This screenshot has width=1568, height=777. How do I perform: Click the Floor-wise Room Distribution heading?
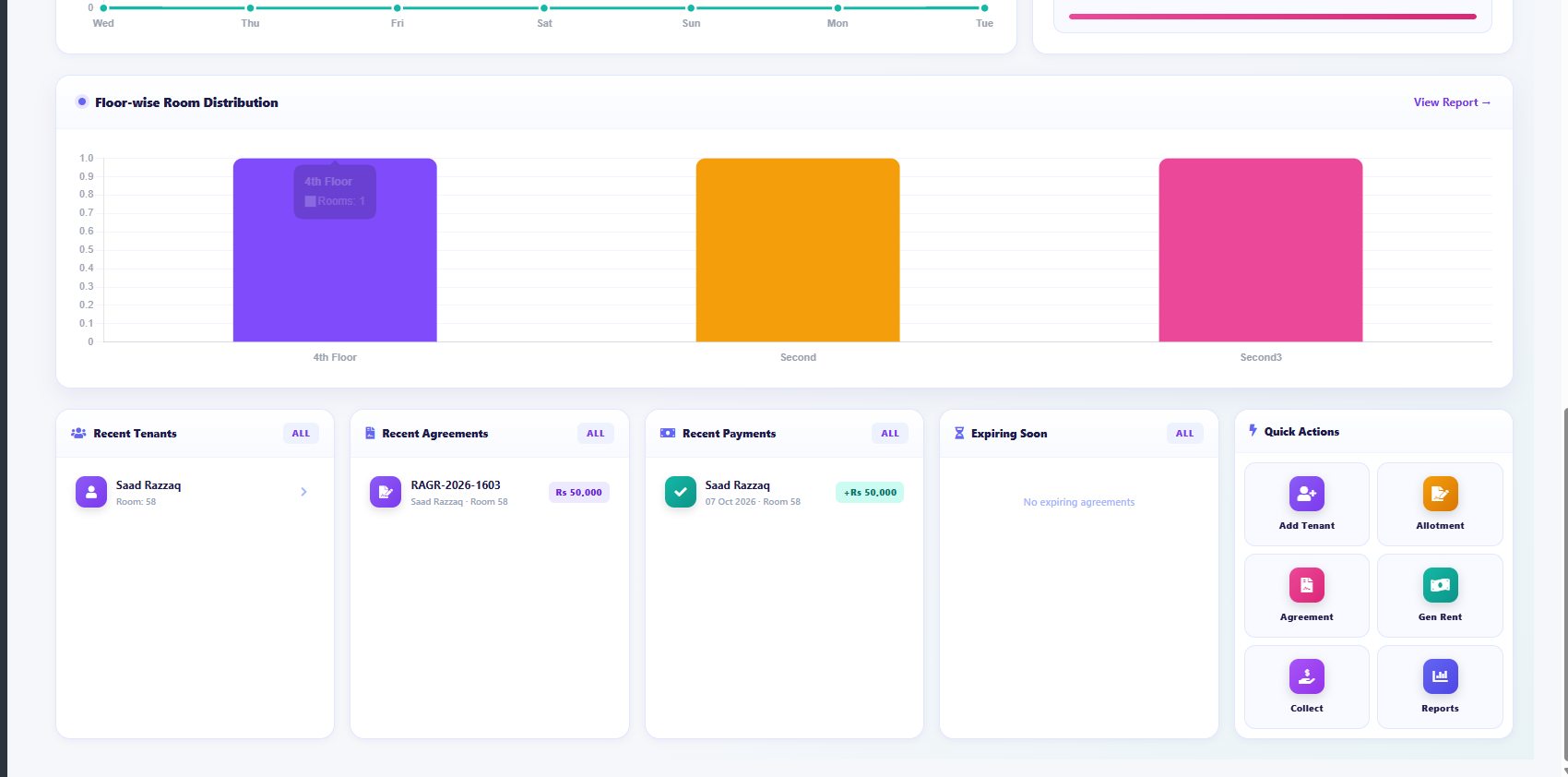point(186,102)
